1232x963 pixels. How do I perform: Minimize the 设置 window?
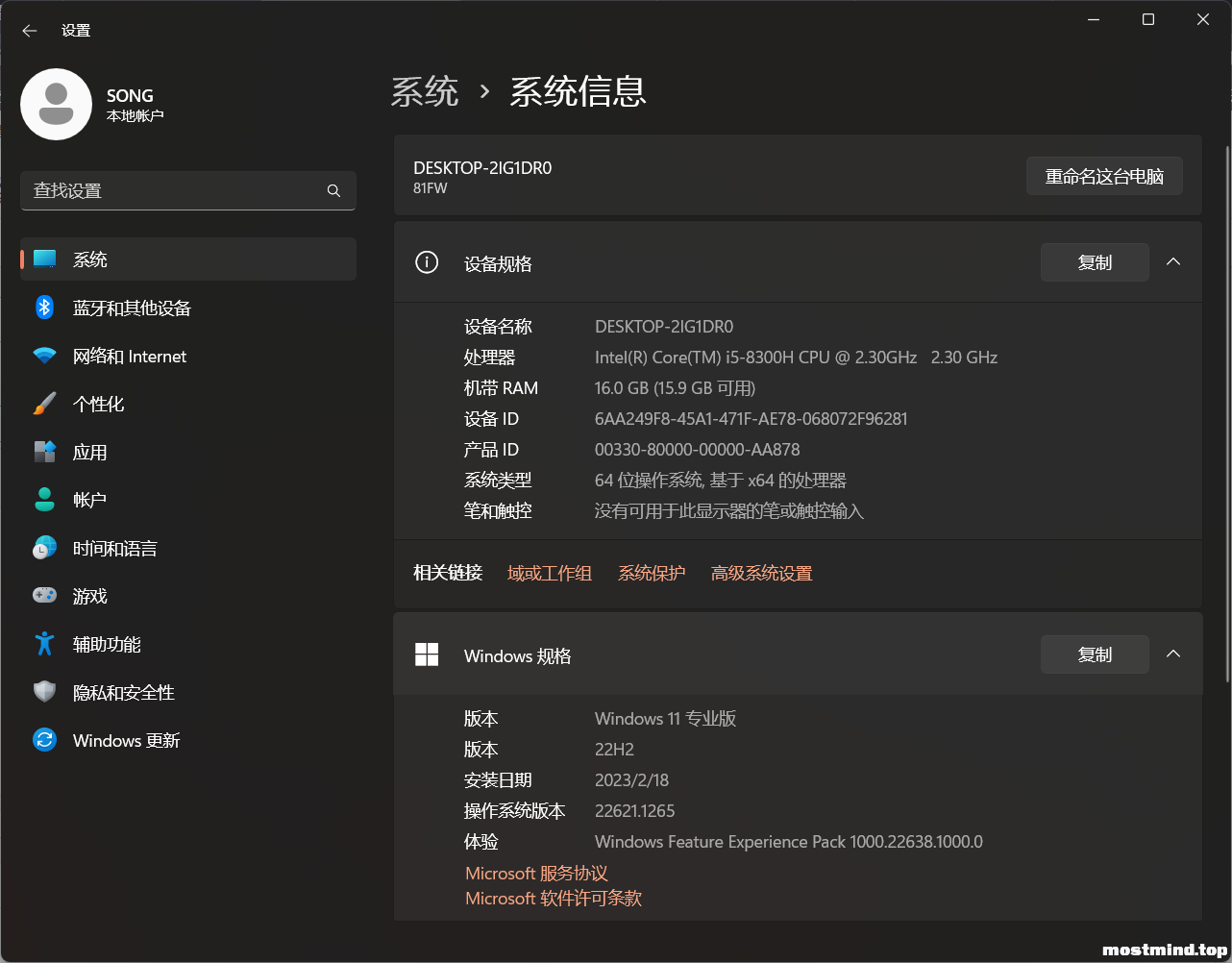1094,19
